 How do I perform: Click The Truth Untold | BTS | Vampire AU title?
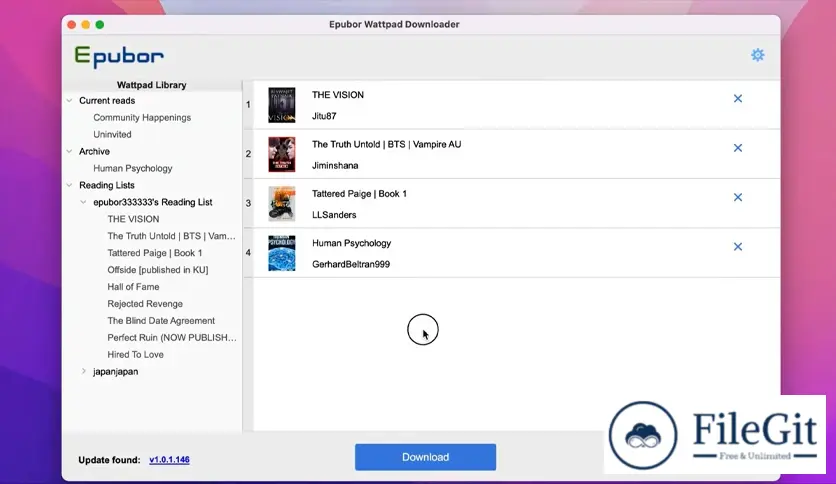point(387,144)
